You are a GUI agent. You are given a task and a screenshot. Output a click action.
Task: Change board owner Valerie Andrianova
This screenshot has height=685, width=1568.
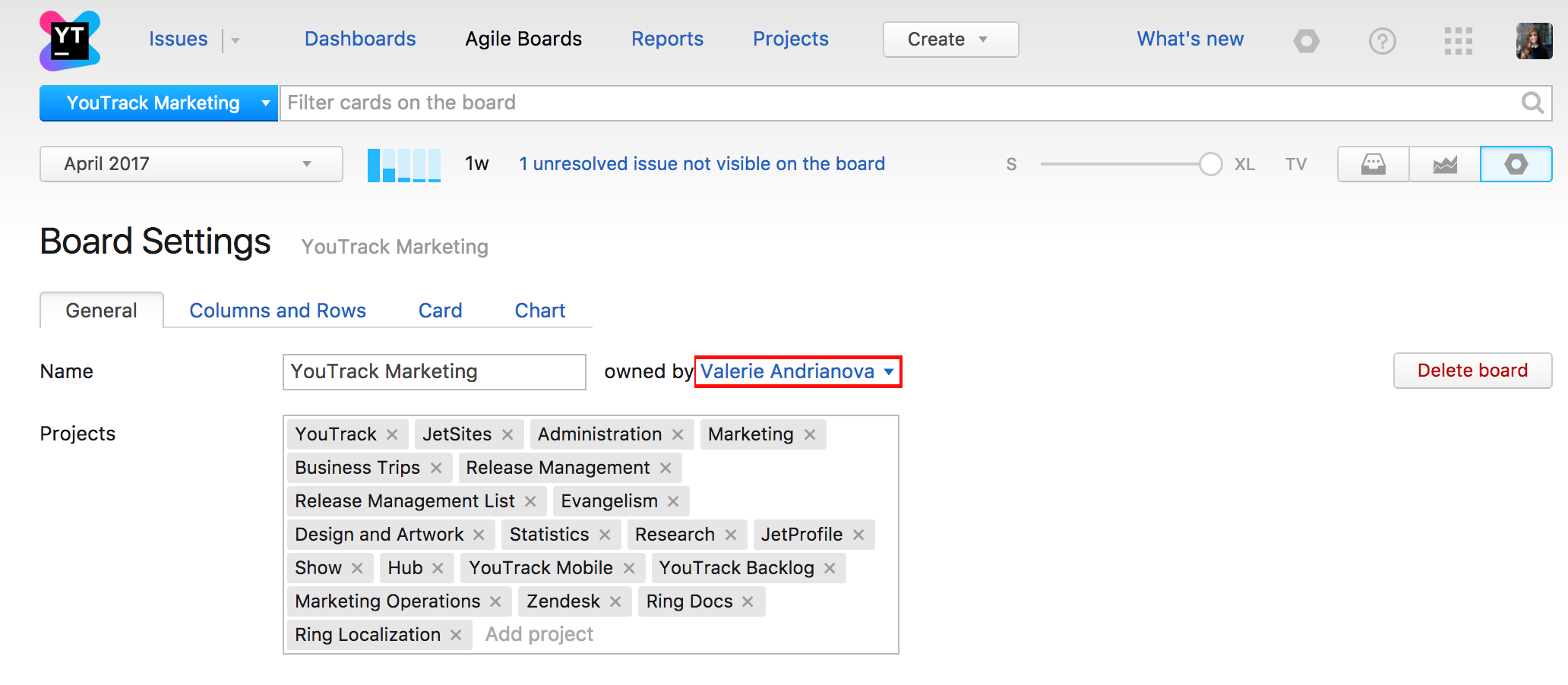798,371
